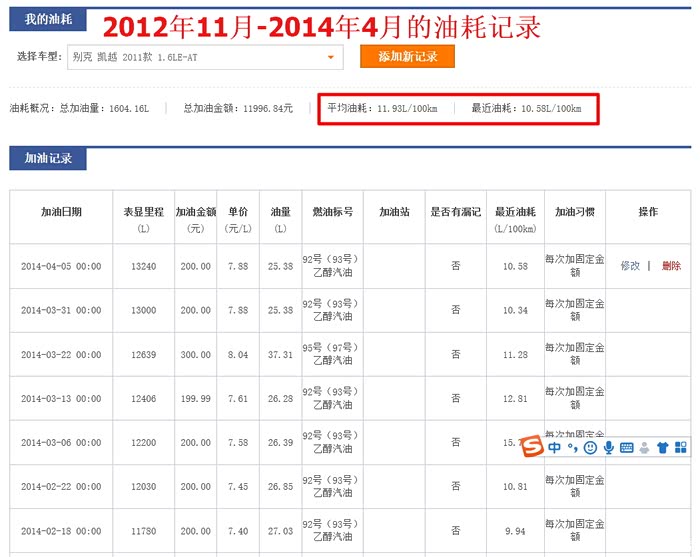Click unit price 7.45
Screen dimensions: 700x557
click(x=238, y=486)
